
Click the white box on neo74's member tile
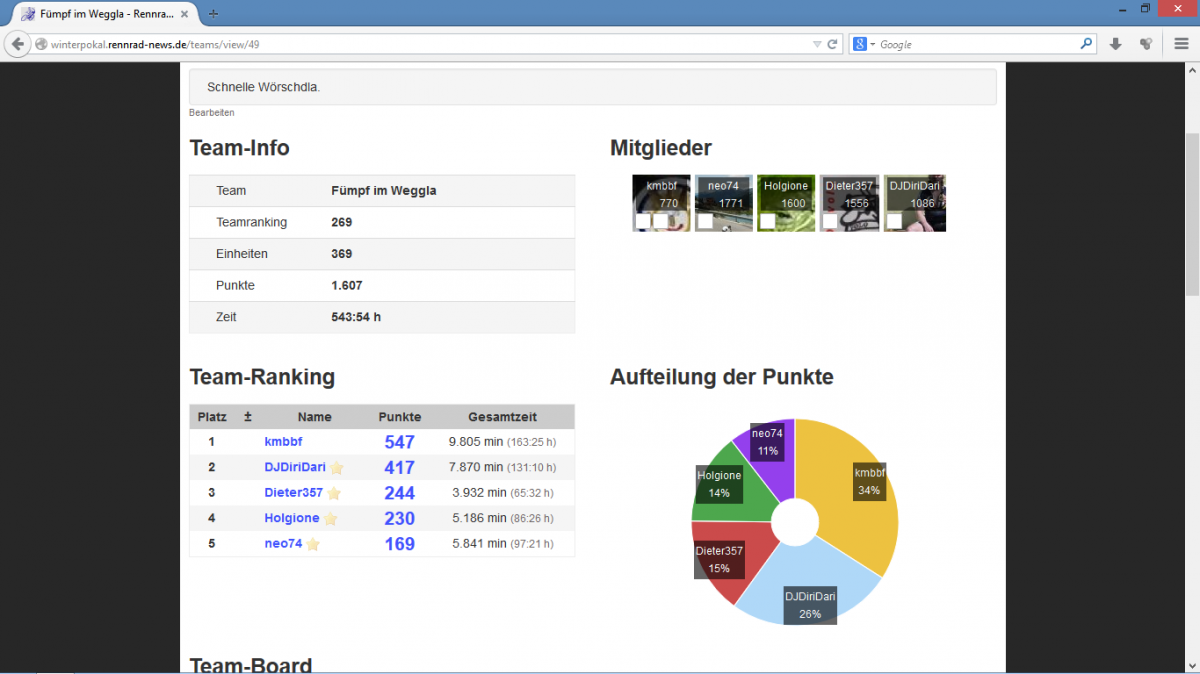[705, 221]
